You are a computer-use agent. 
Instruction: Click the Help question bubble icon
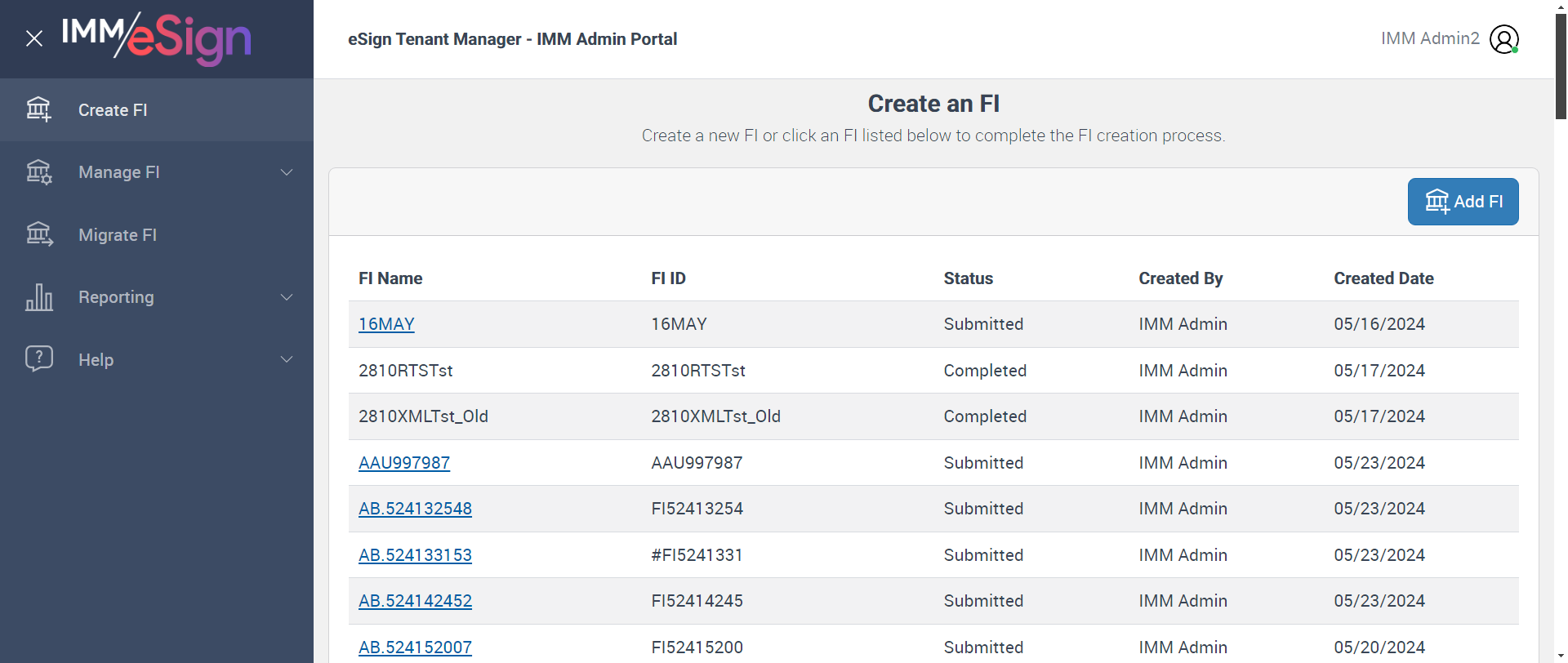38,358
